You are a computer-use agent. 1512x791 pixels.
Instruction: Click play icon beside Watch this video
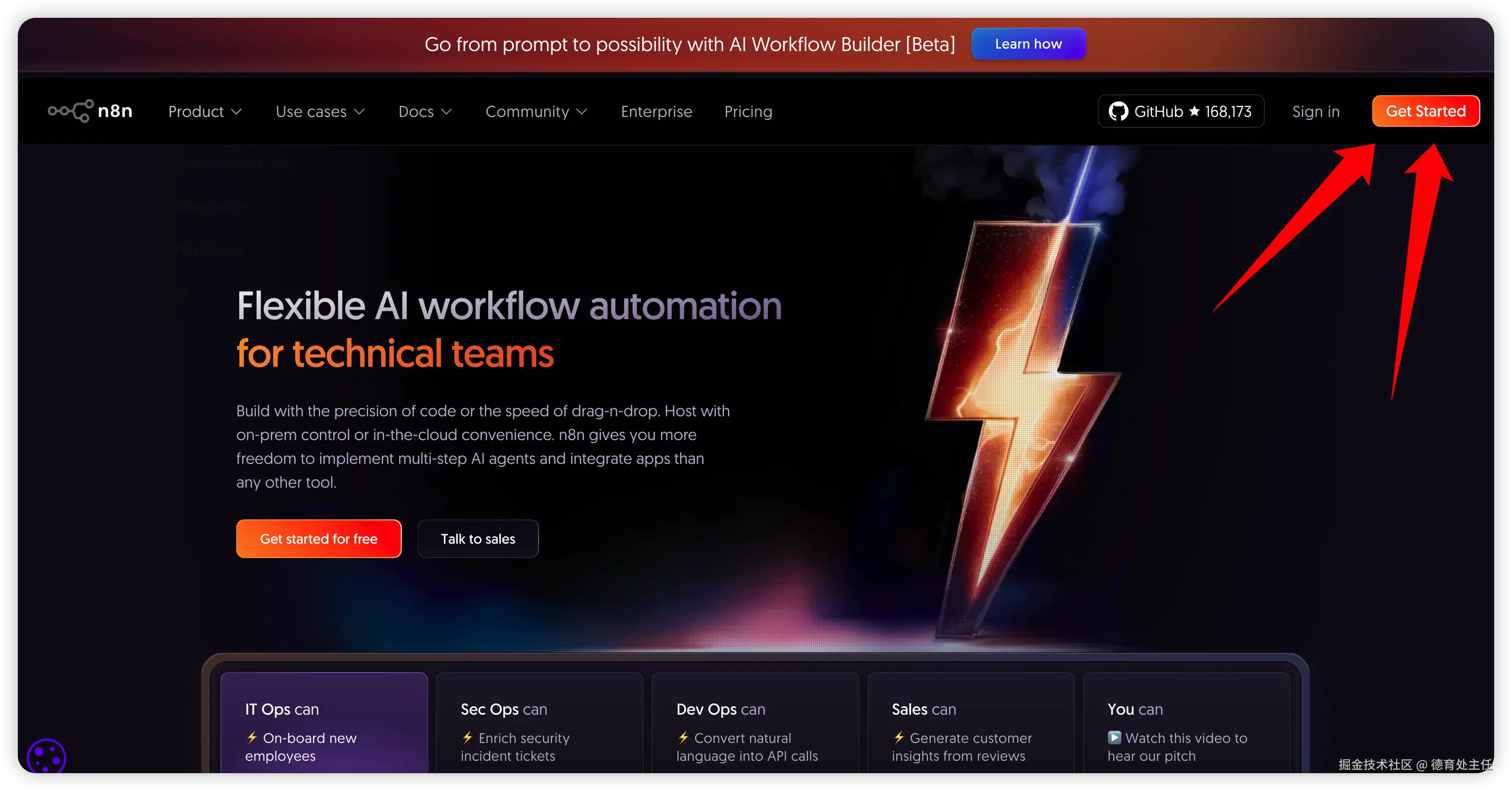click(x=1114, y=737)
